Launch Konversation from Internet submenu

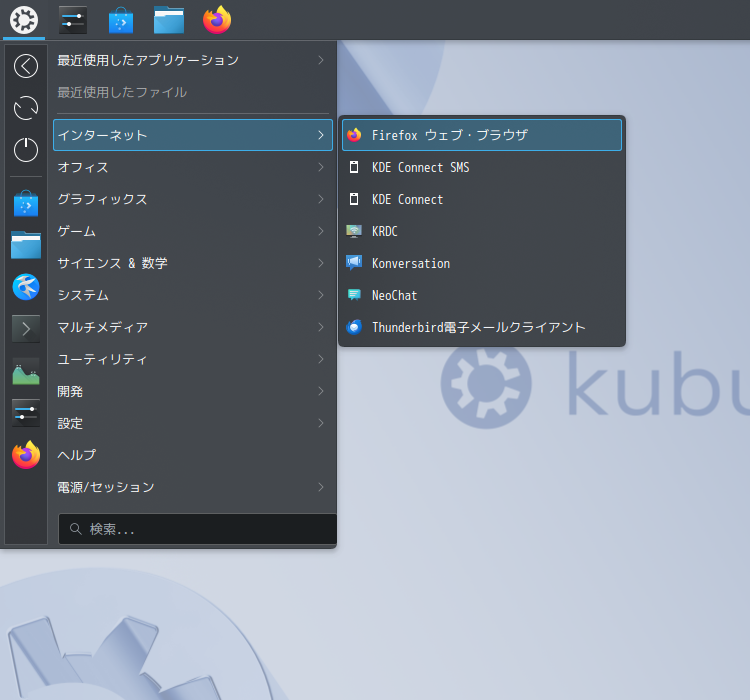(482, 263)
